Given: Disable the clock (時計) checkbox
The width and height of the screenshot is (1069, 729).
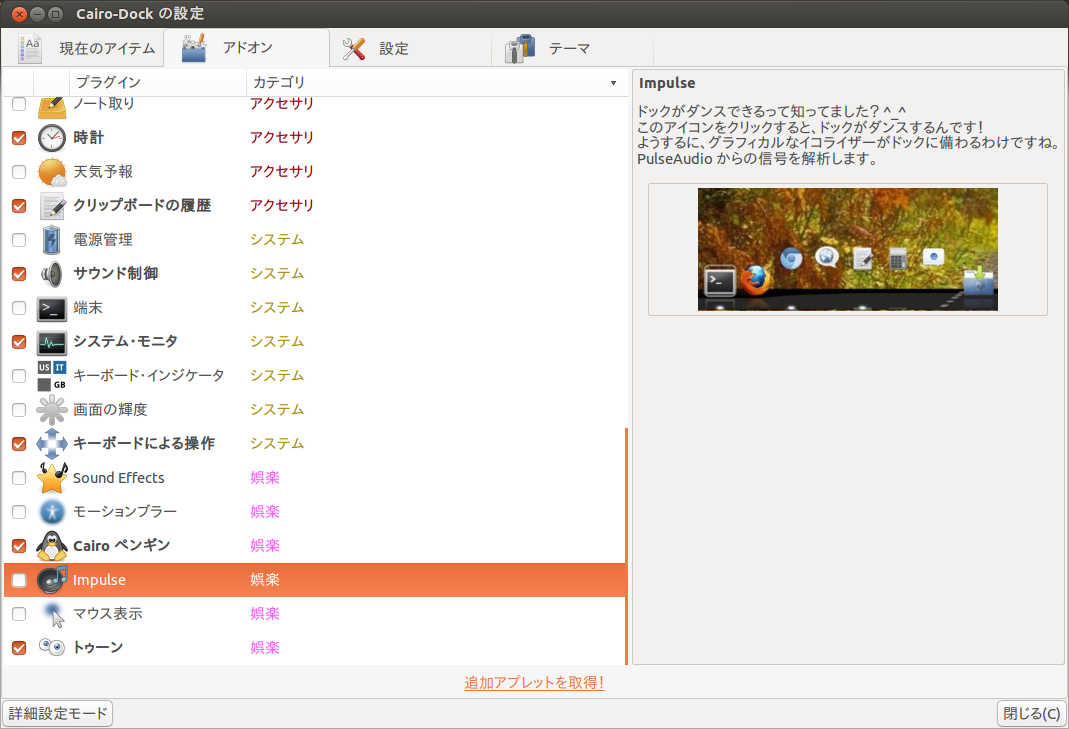Looking at the screenshot, I should click(19, 138).
